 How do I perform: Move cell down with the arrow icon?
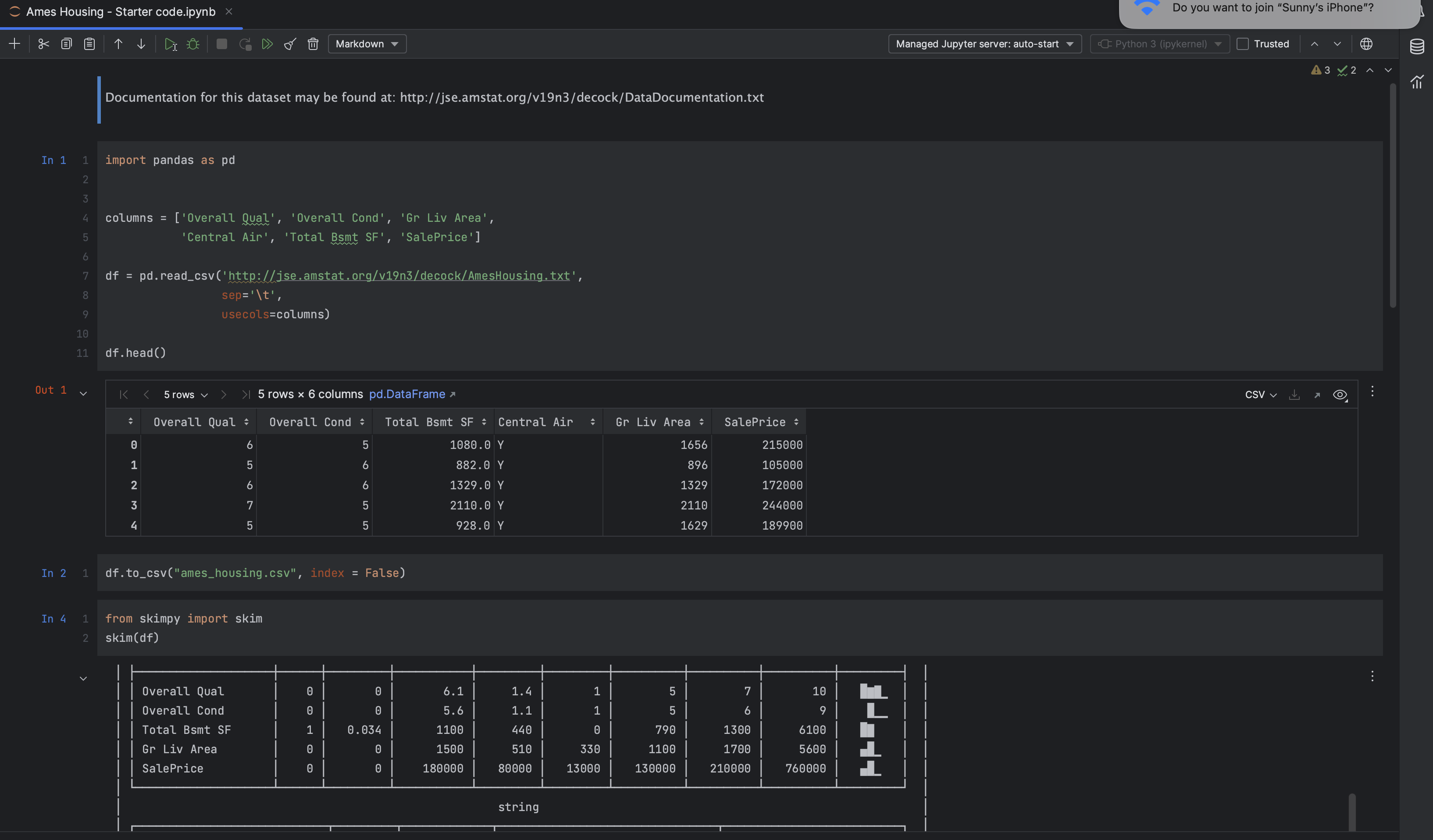[141, 44]
